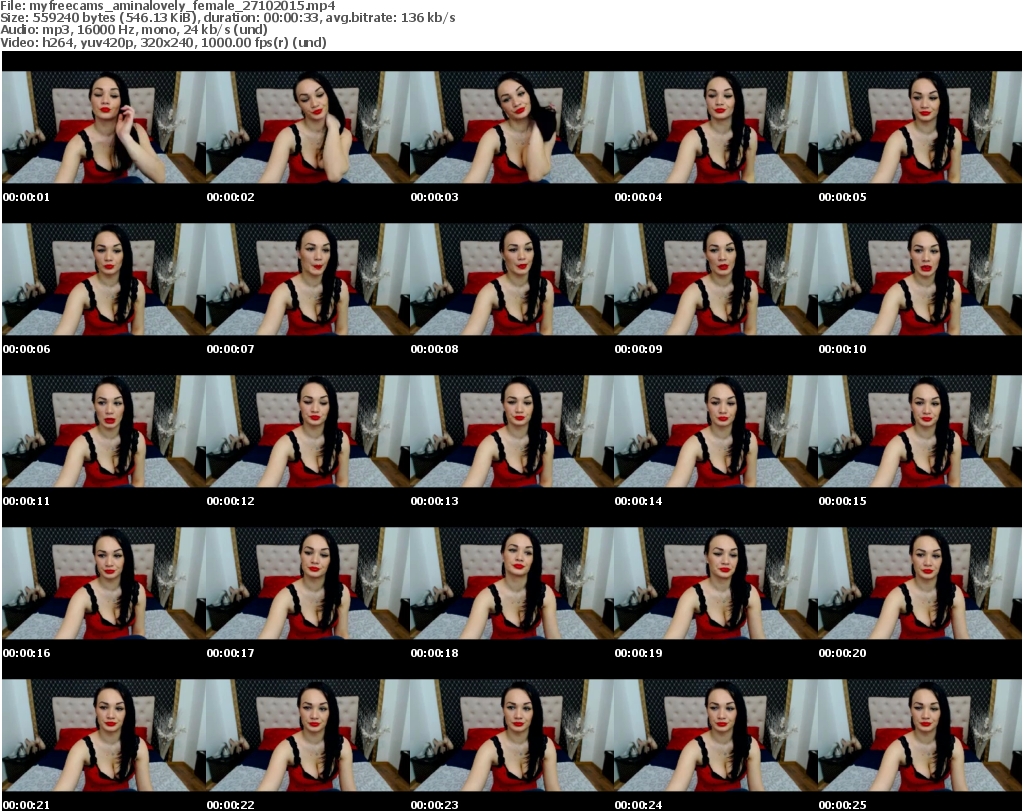This screenshot has height=811, width=1024.
Task: Click the thumbnail at timestamp 00:00:05
Action: (920, 127)
